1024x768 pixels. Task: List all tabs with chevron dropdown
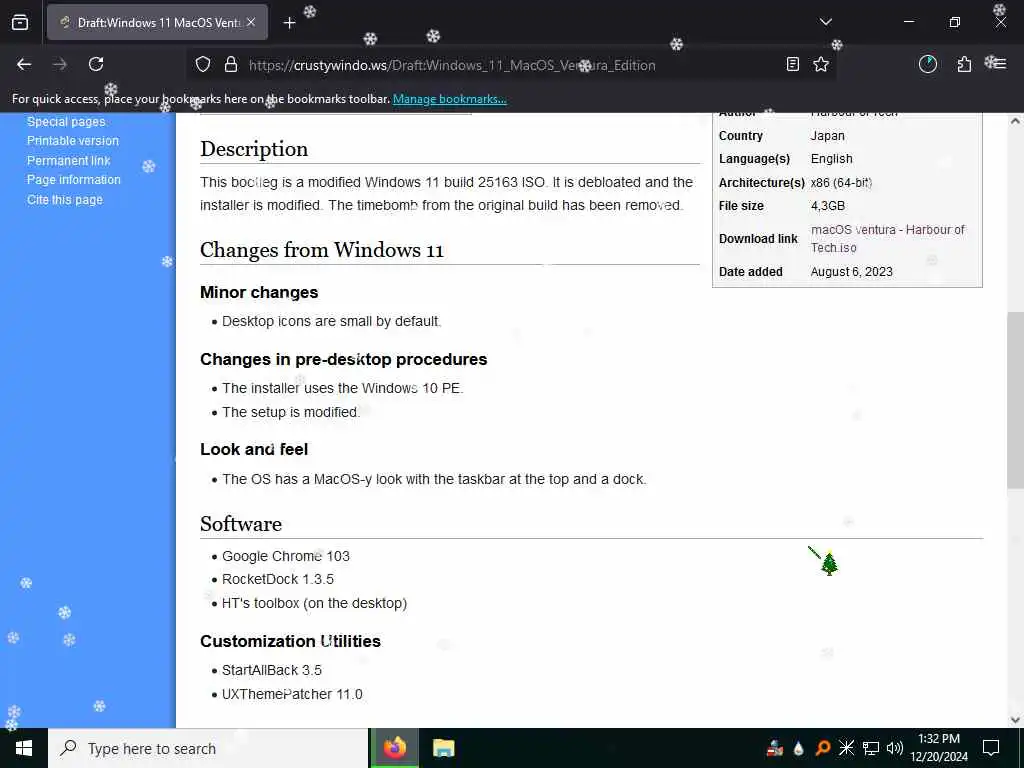(x=825, y=22)
